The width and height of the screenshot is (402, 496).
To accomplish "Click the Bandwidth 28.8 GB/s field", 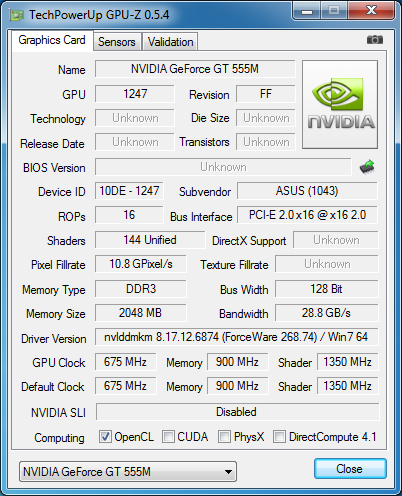I will [327, 313].
